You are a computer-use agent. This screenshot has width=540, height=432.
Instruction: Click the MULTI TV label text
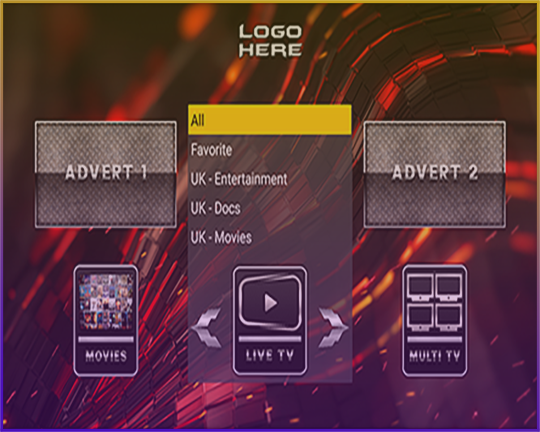(x=435, y=356)
